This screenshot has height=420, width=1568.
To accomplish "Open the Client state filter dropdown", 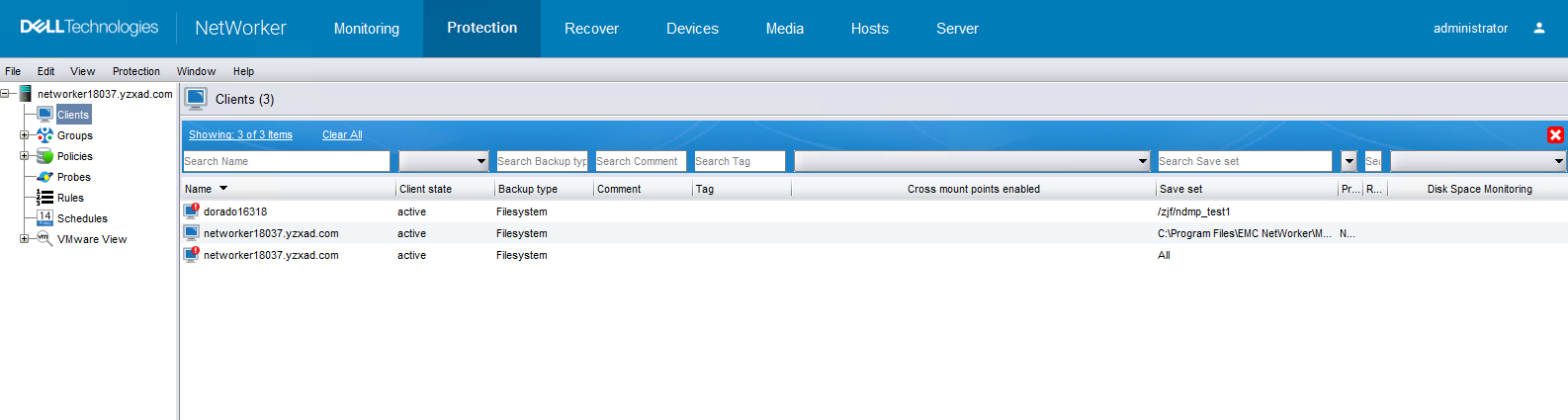I will point(444,161).
